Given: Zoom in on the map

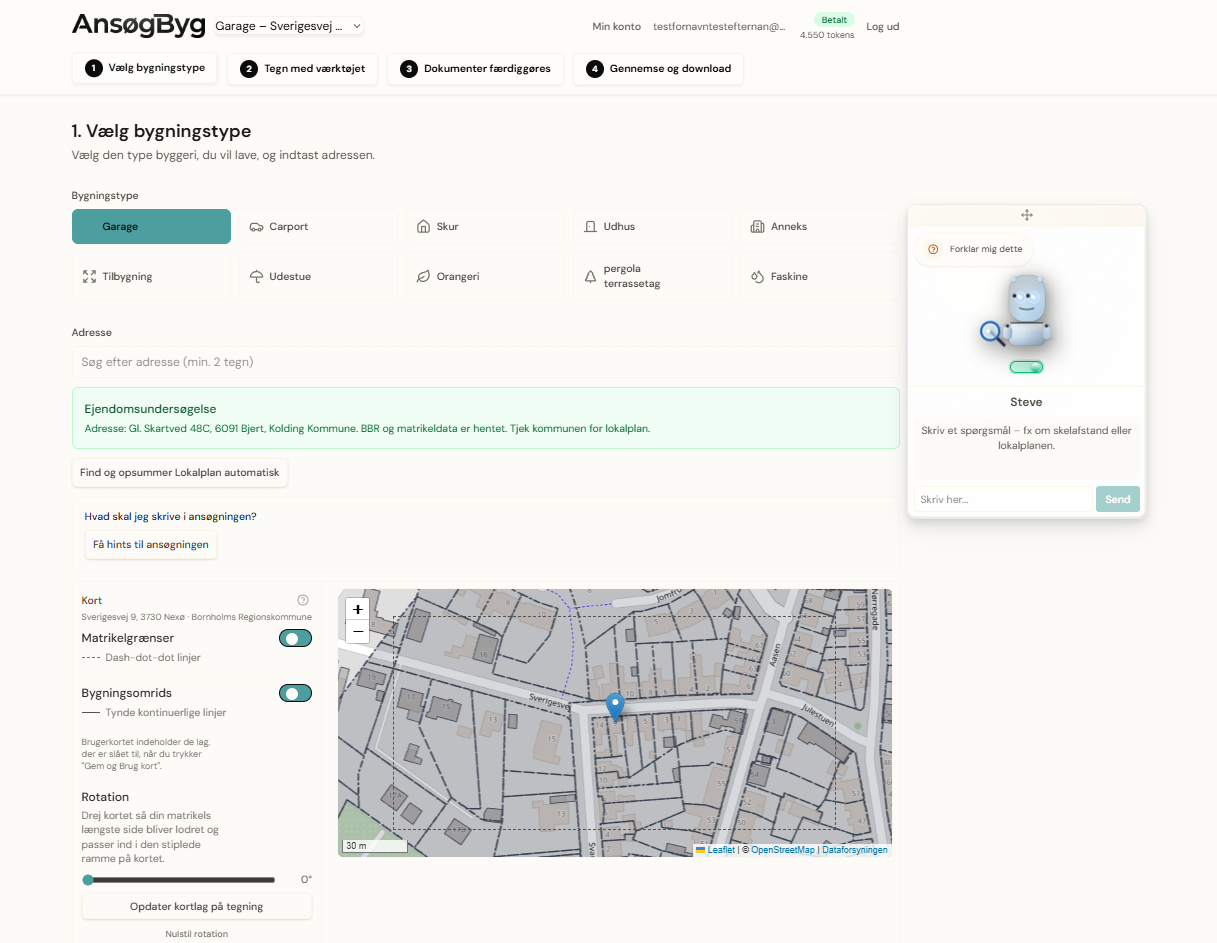Looking at the screenshot, I should click(358, 609).
